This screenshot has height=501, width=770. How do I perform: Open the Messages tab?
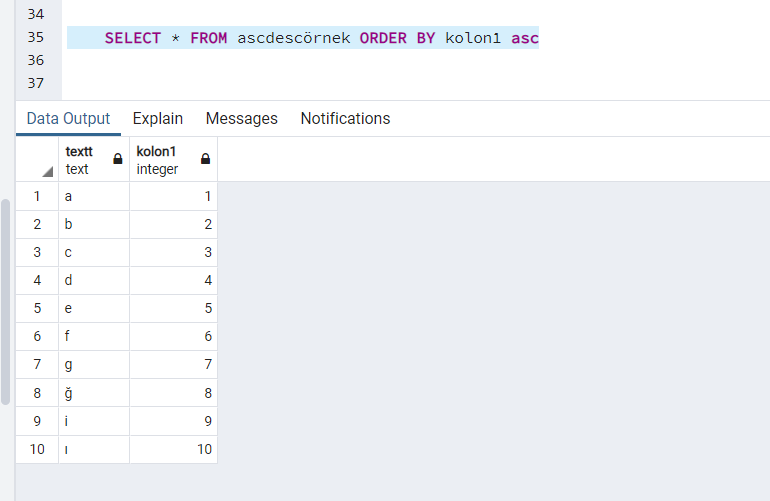pos(242,118)
